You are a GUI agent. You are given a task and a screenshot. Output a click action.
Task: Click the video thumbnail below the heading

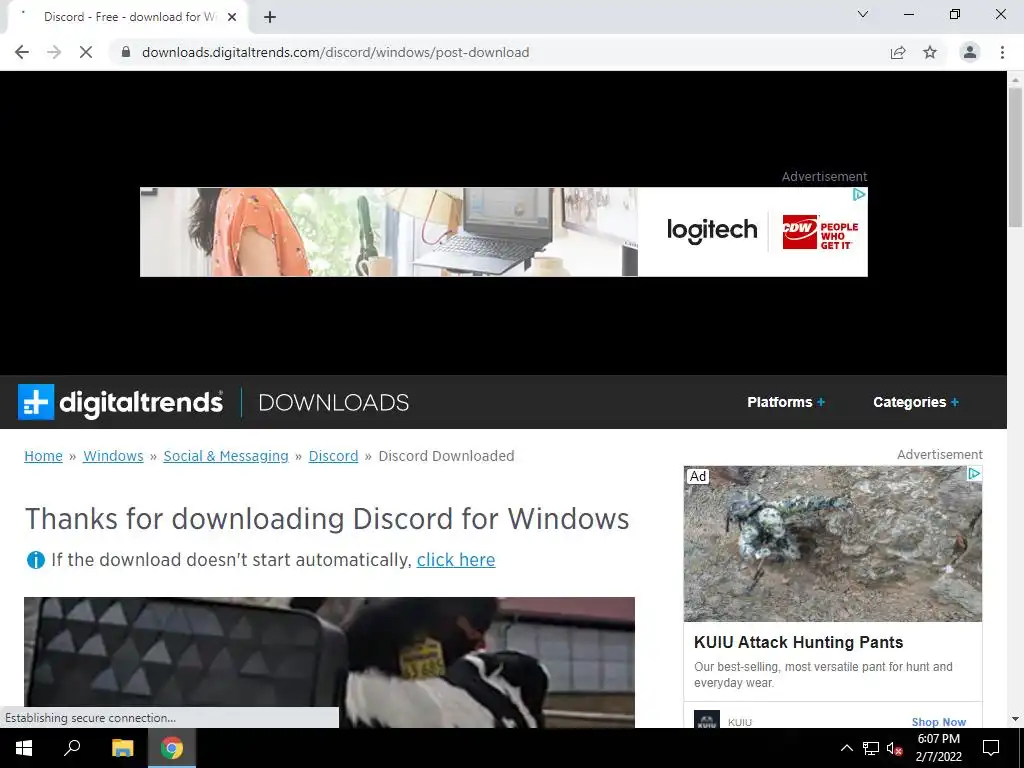click(329, 662)
